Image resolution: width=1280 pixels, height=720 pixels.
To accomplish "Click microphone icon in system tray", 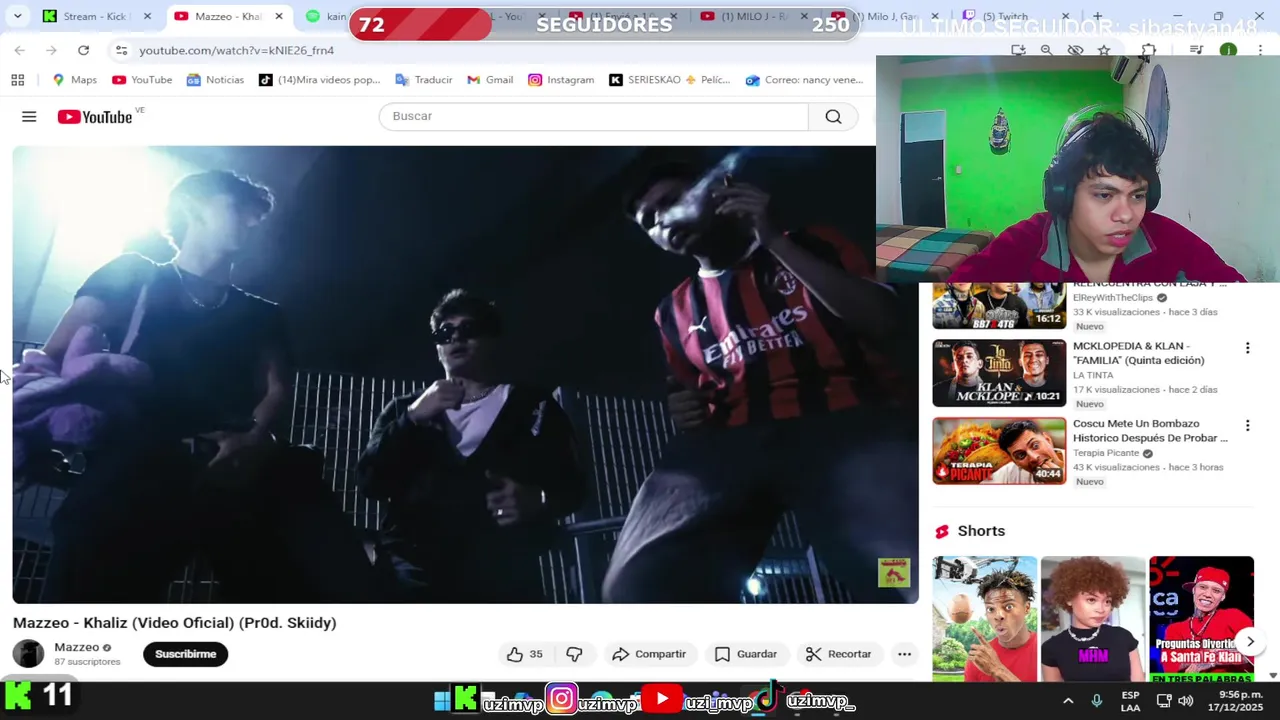I will click(1097, 701).
